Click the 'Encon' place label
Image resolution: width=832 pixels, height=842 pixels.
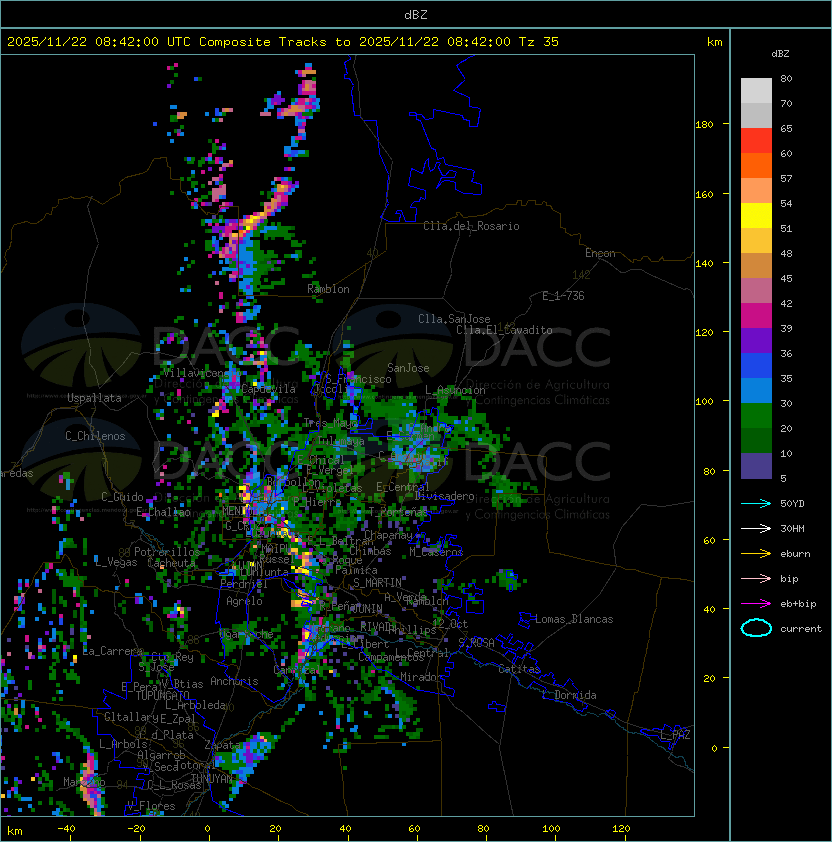600,253
